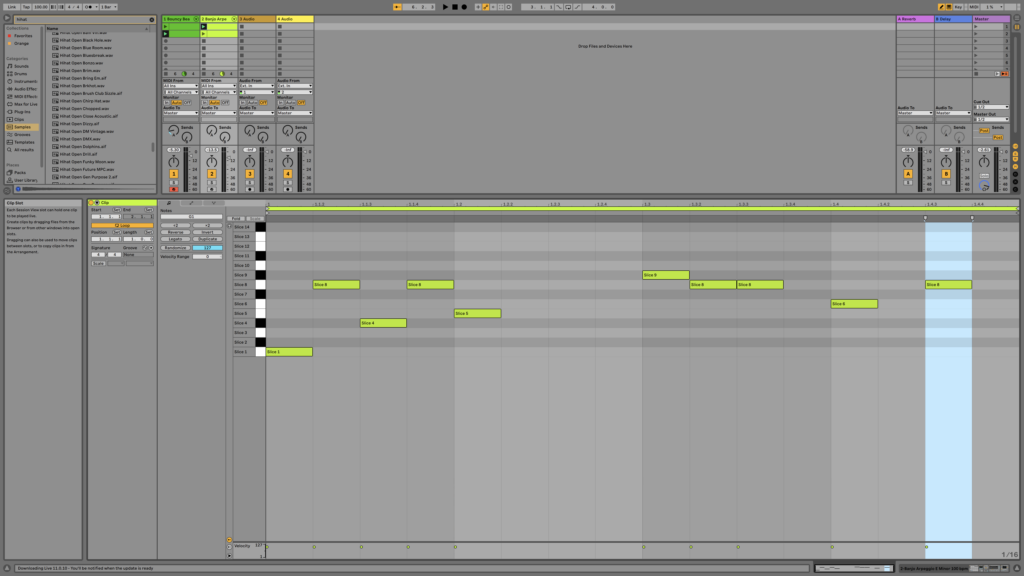Toggle the metronome button
The image size is (1024, 576).
click(x=89, y=7)
